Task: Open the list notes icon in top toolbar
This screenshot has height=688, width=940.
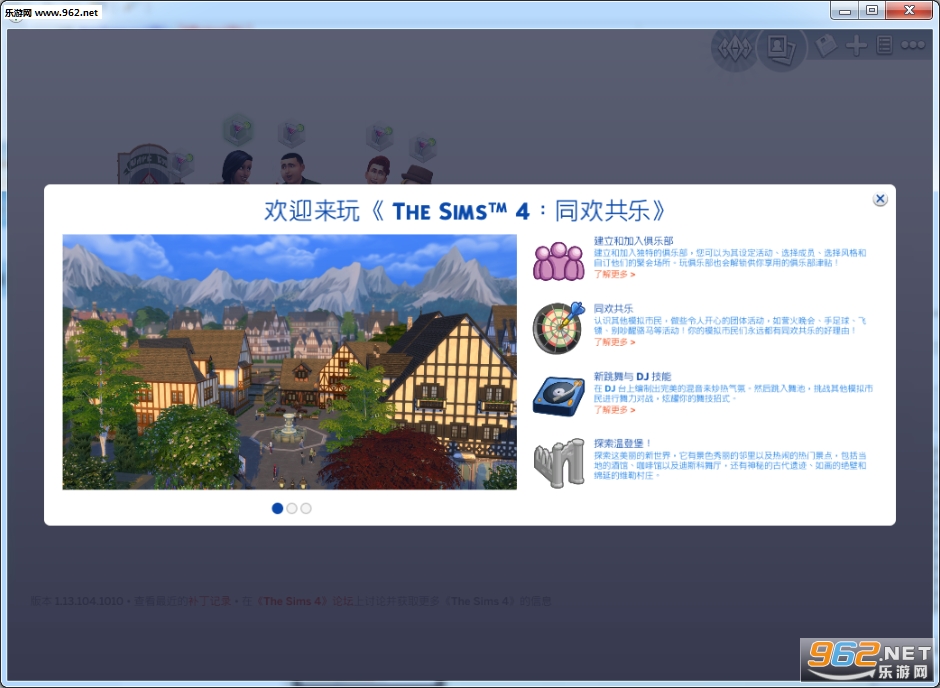Action: (884, 46)
